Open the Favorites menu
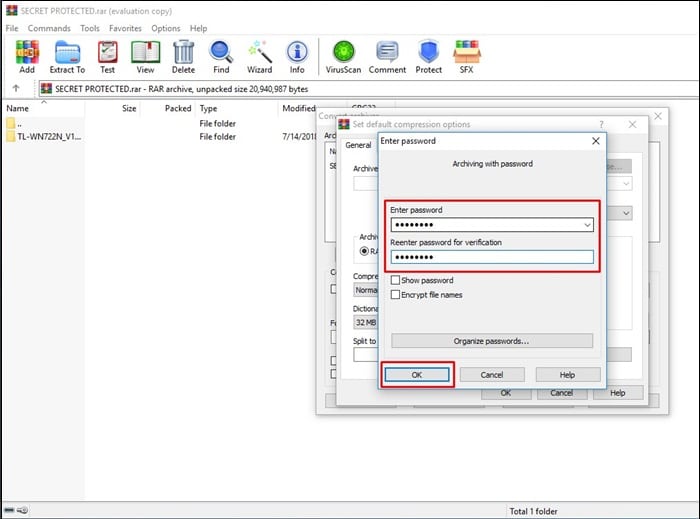 [125, 28]
